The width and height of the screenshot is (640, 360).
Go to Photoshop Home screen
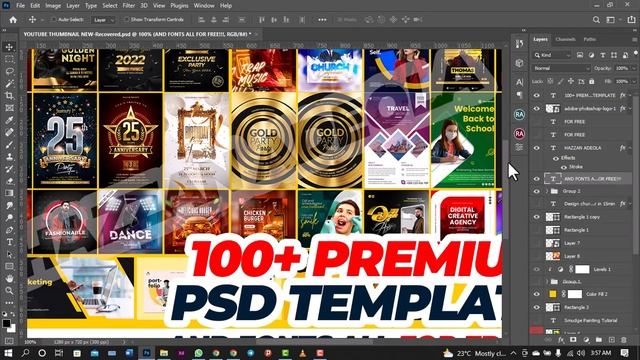tap(13, 20)
